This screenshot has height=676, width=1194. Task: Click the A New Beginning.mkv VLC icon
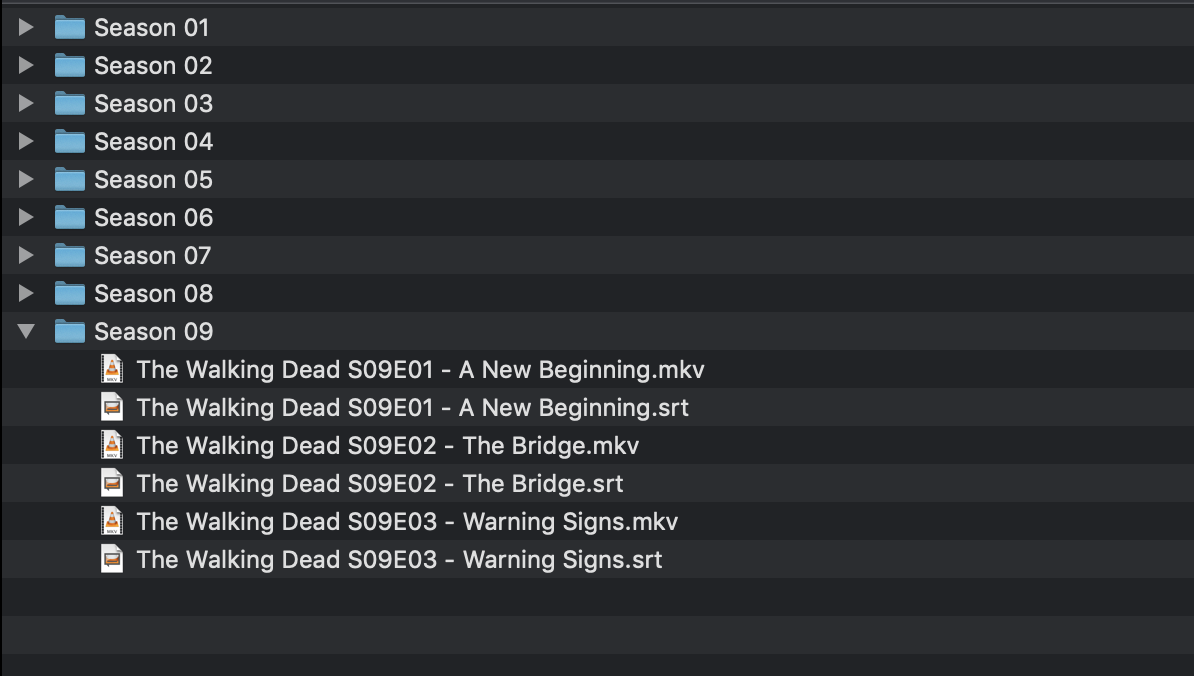tap(112, 370)
